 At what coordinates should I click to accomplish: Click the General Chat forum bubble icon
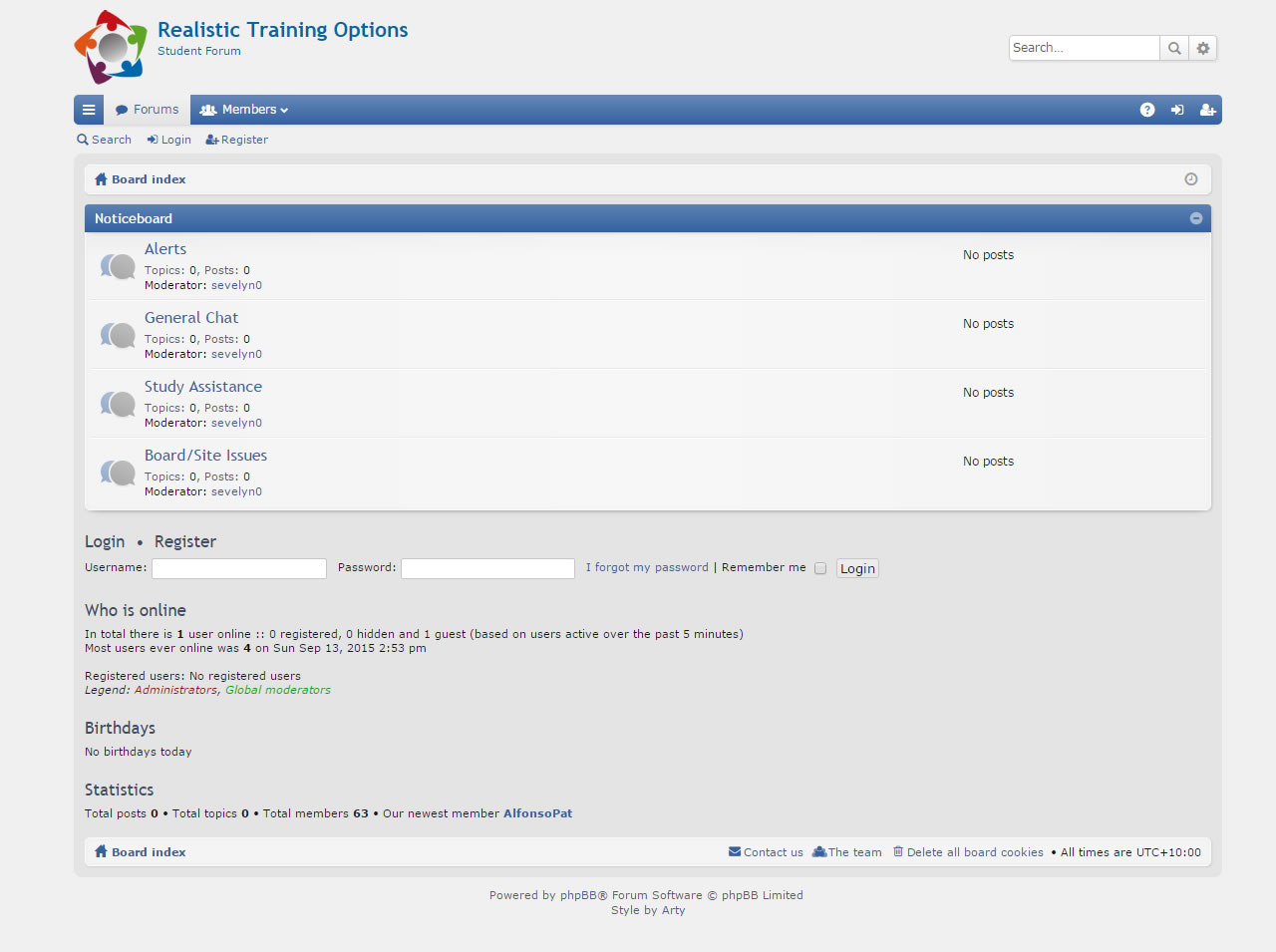pos(118,335)
